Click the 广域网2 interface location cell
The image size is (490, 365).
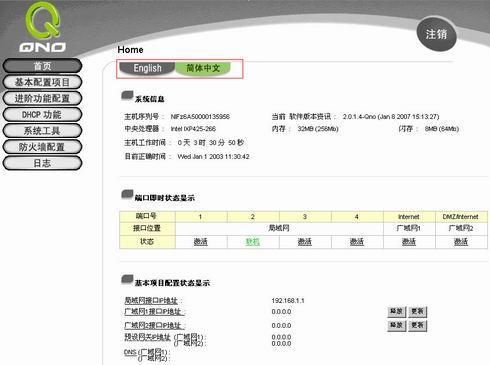point(461,228)
